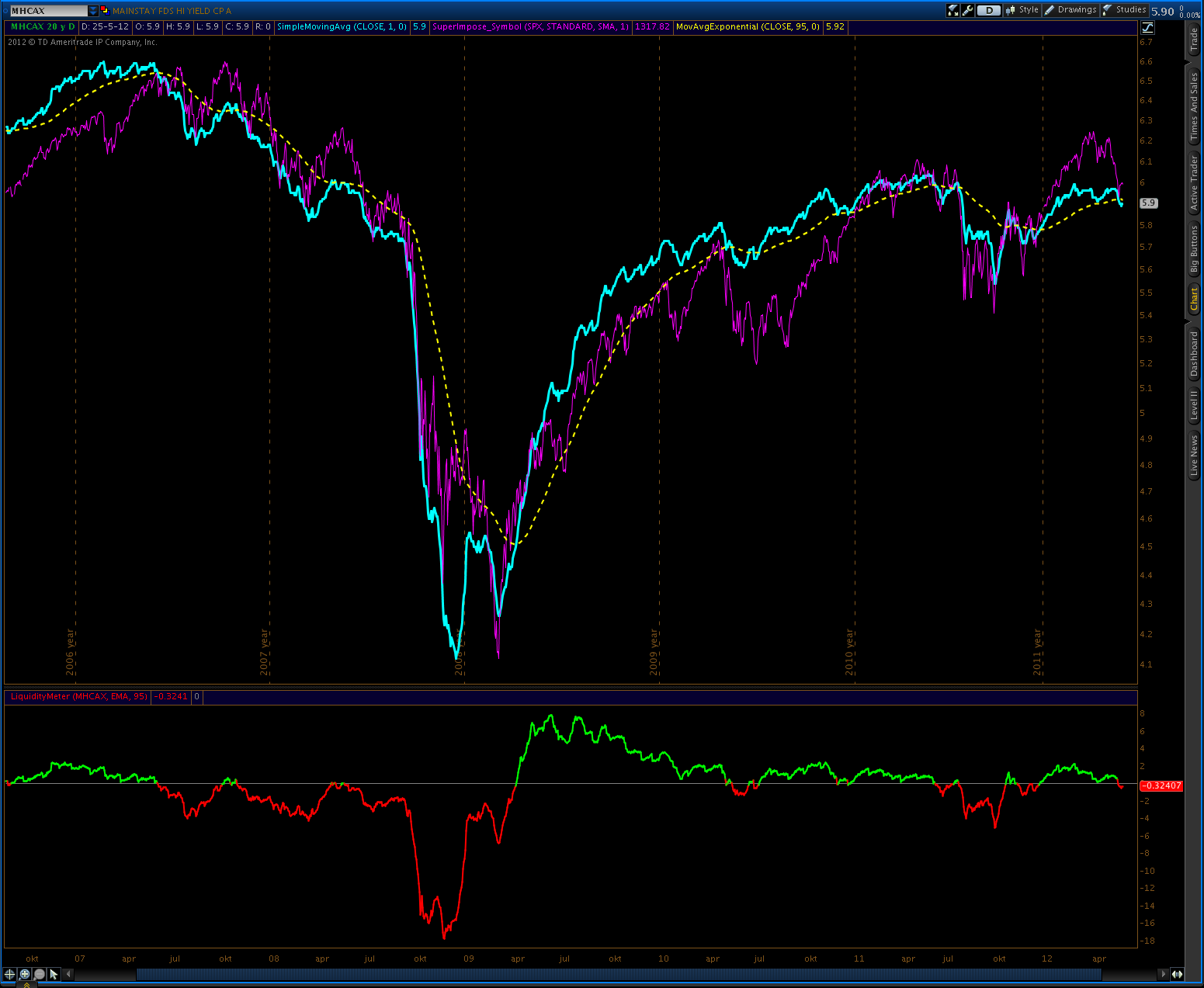Click the small link circle icon left of symbol box
The height and width of the screenshot is (988, 1204).
(x=5, y=11)
